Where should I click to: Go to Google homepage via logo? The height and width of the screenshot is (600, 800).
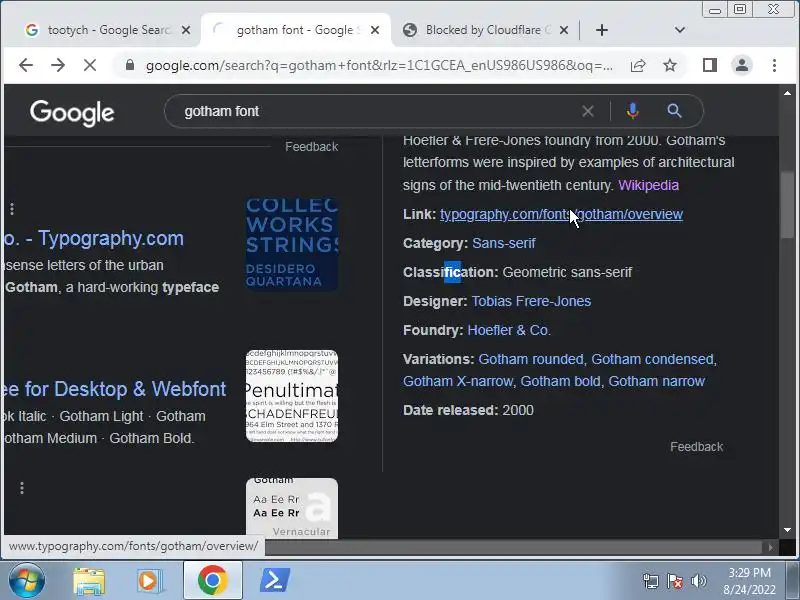pos(72,112)
